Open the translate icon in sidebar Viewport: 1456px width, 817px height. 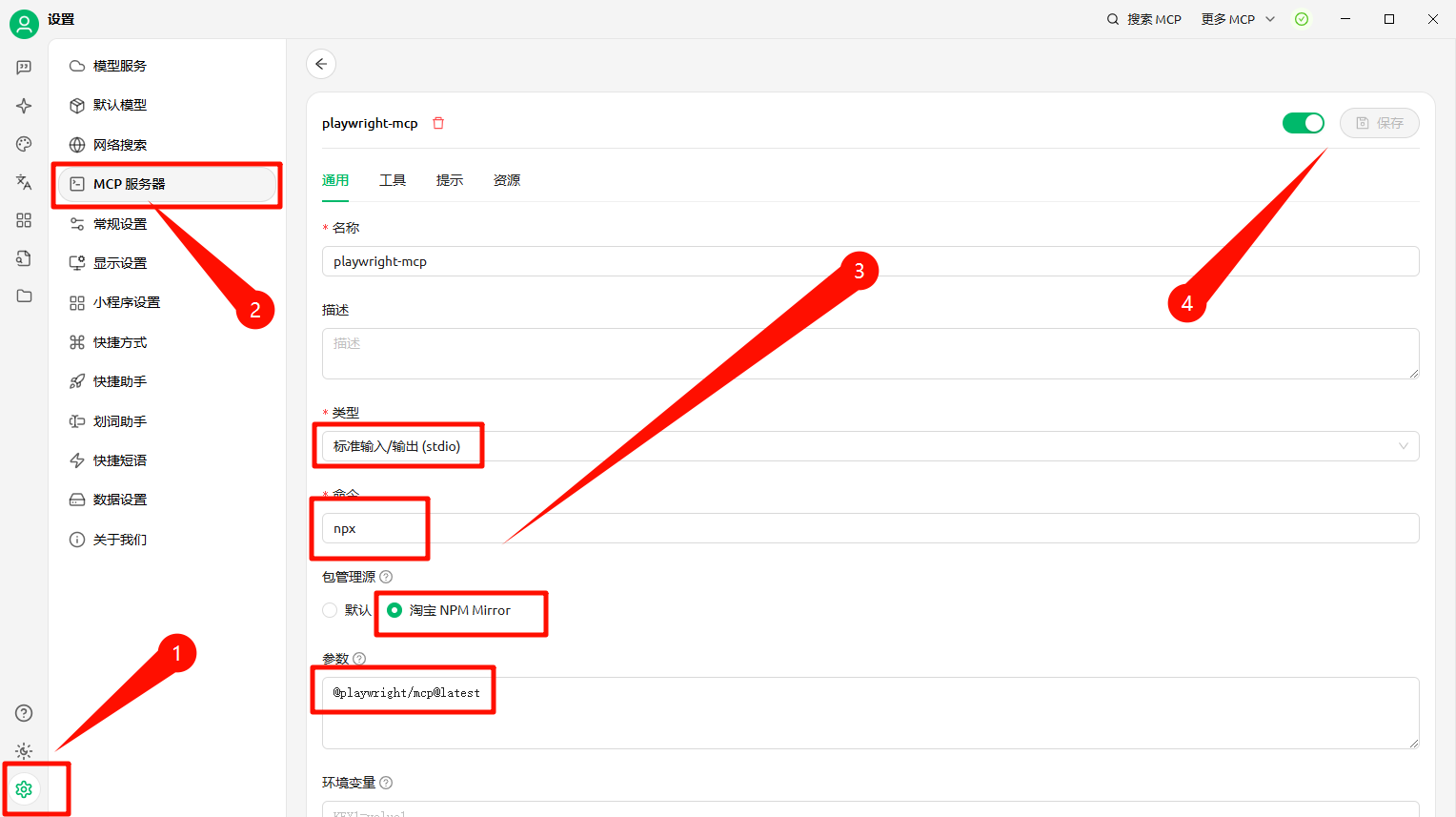[24, 182]
